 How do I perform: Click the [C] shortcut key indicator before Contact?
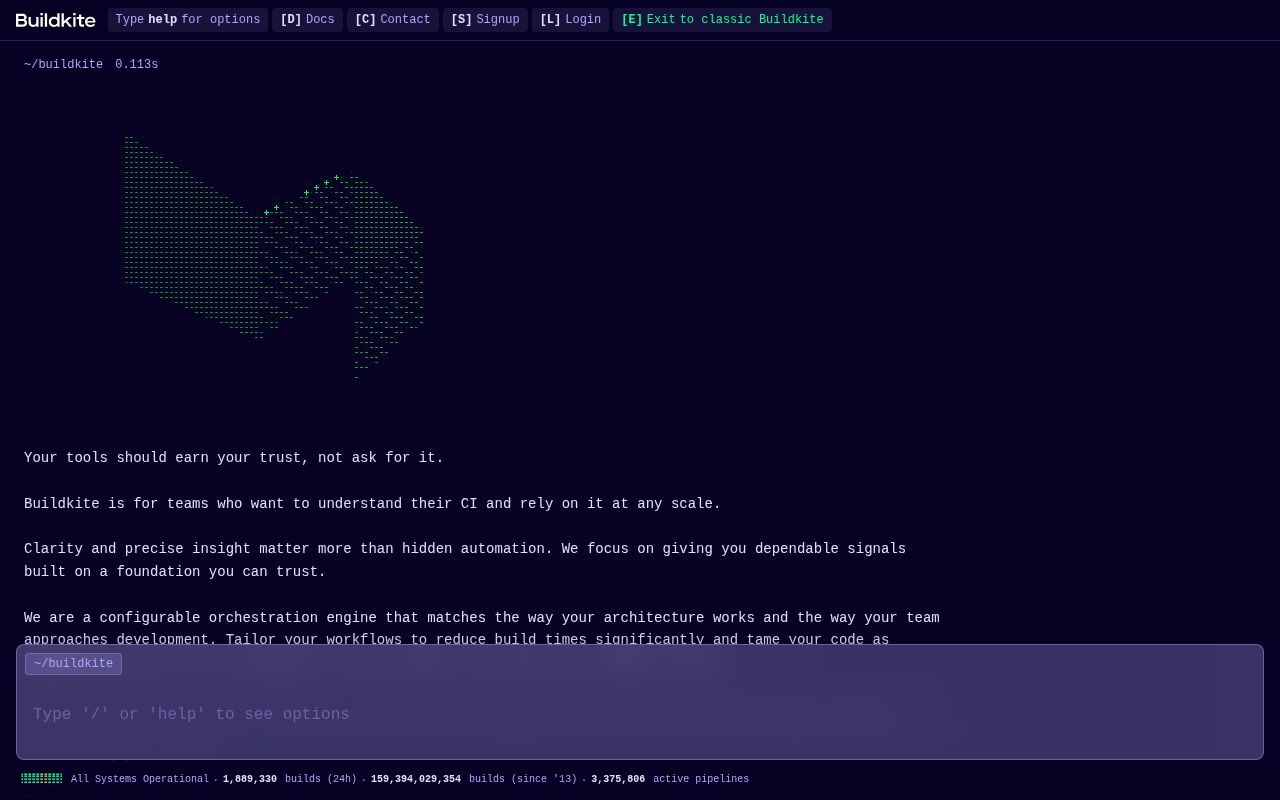pos(365,19)
